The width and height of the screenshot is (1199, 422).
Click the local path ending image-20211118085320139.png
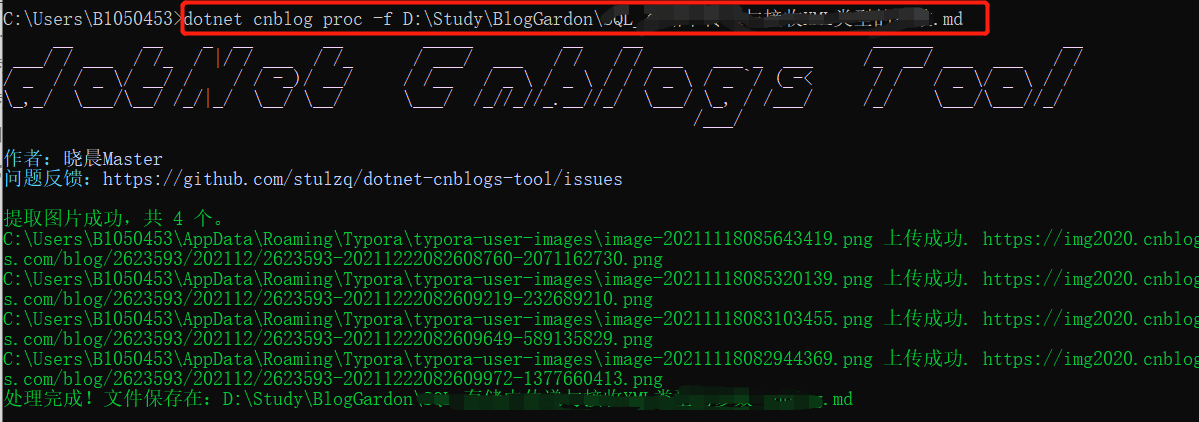[437, 279]
